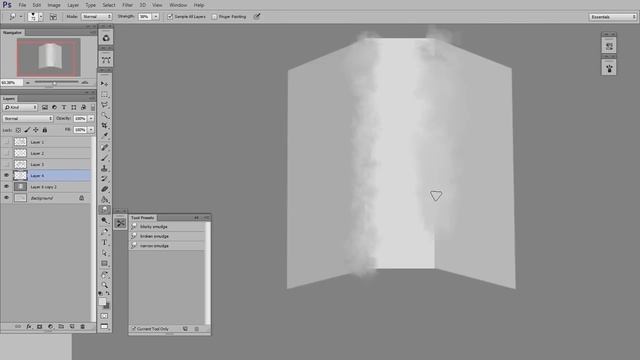The width and height of the screenshot is (640, 360).
Task: Hide Layer 4 visibility
Action: [x=6, y=176]
